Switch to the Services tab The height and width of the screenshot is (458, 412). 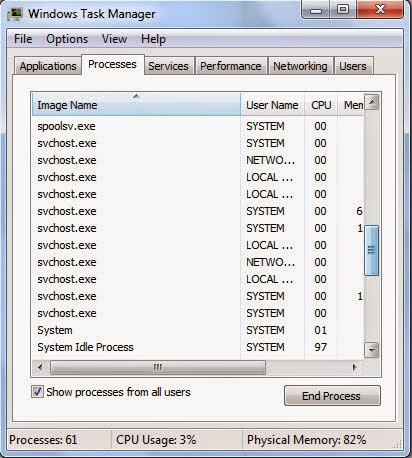point(168,66)
